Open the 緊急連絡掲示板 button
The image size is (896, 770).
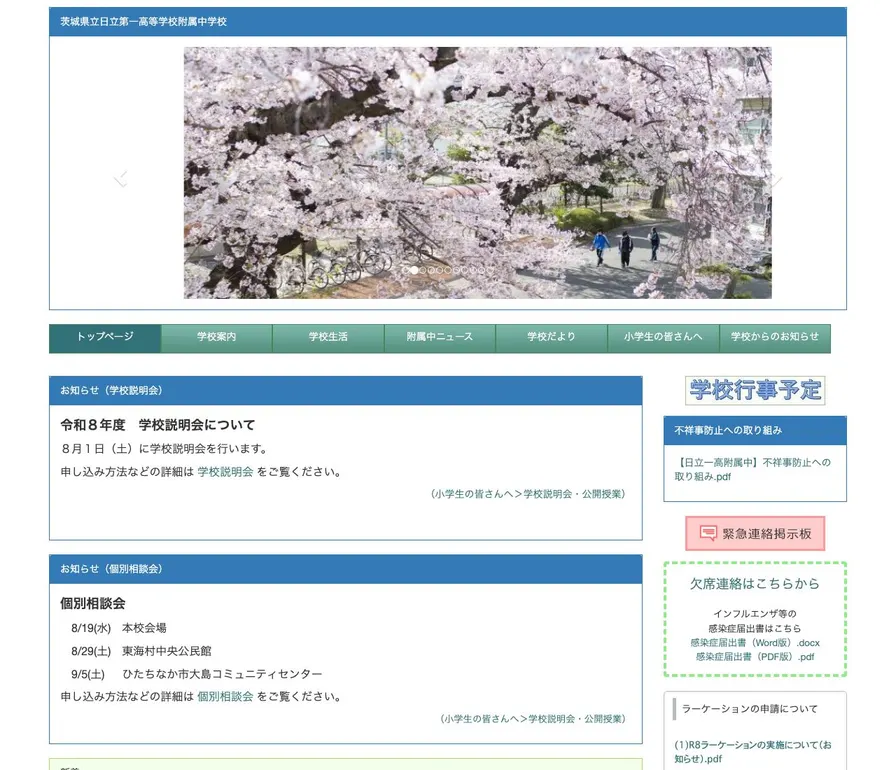[755, 534]
